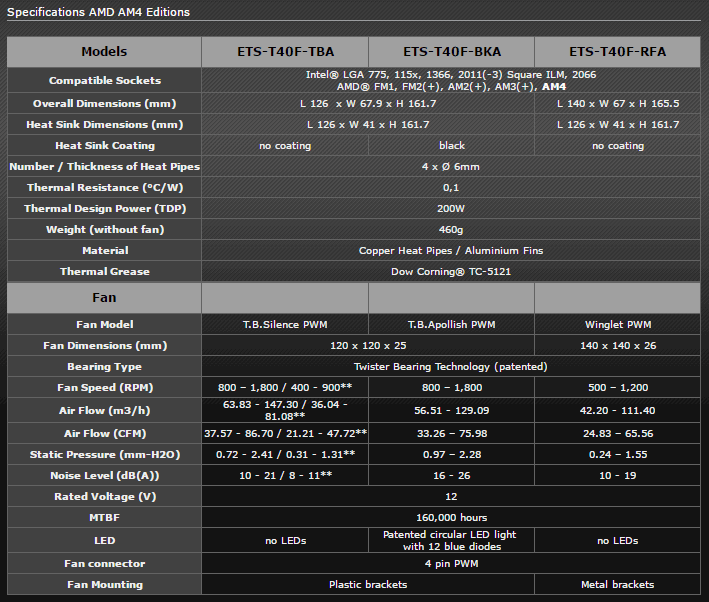Click the Specifications AMD AM4 Editions heading

click(x=98, y=12)
